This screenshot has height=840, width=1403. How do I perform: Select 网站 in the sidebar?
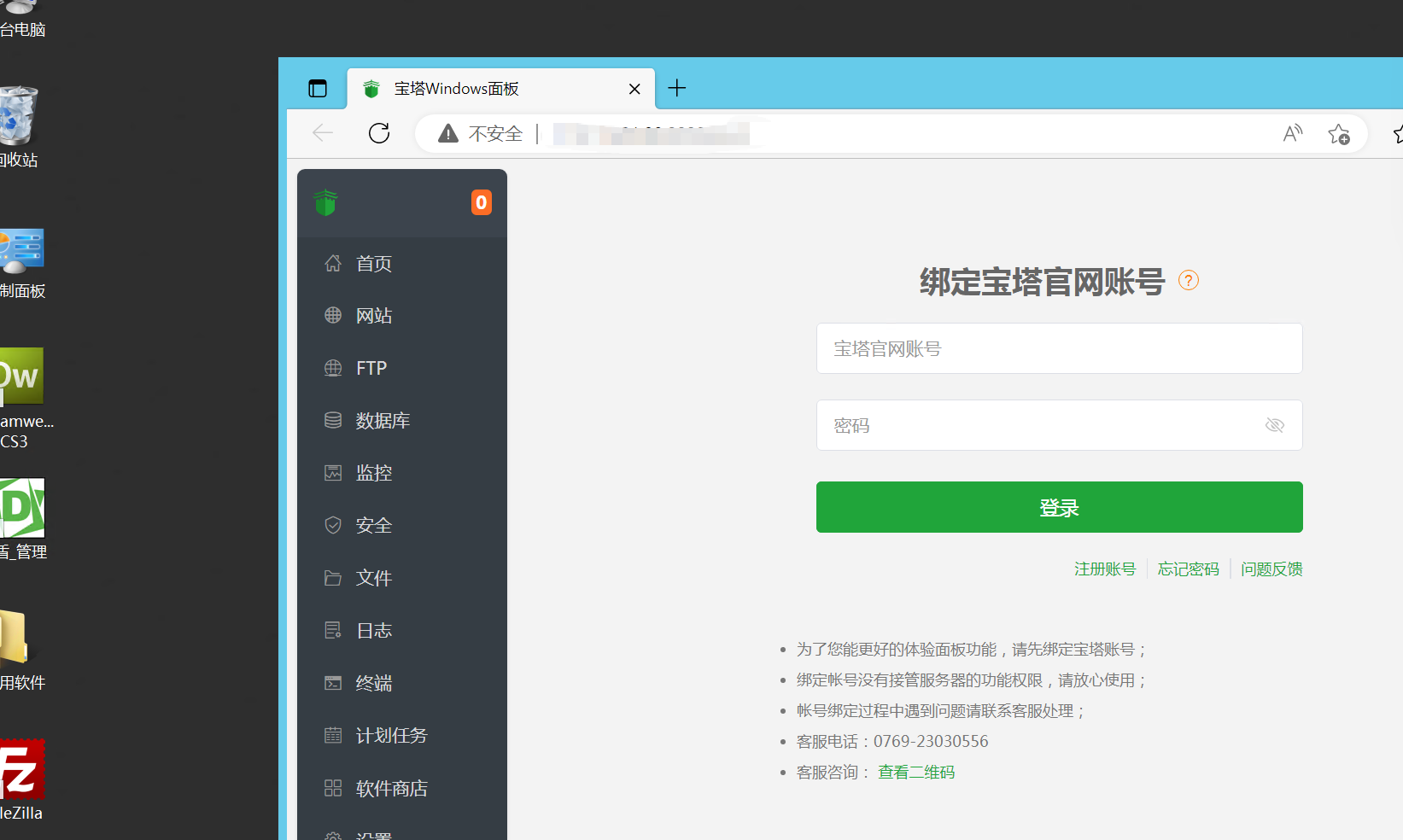(373, 315)
